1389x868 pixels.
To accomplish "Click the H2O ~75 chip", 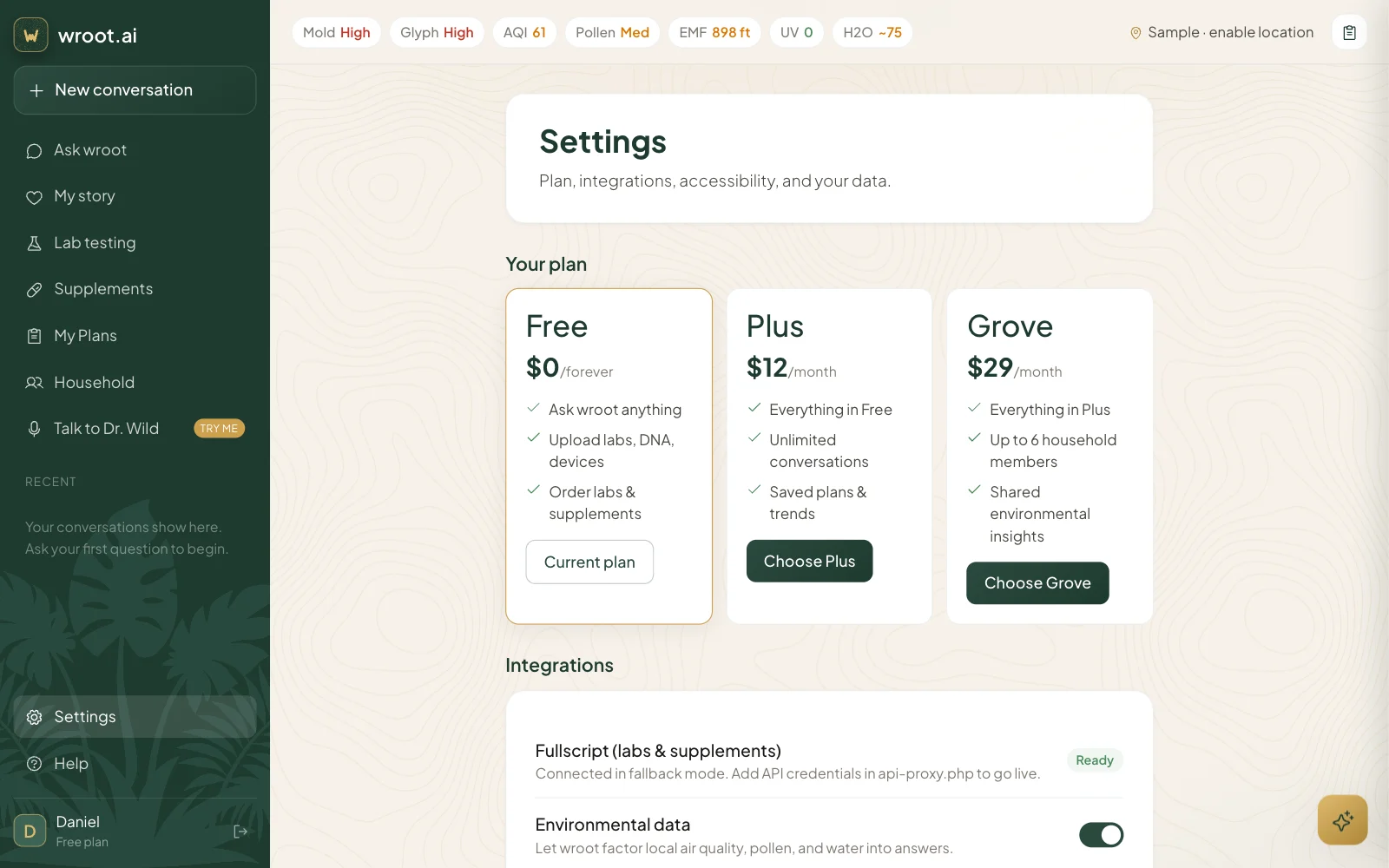I will point(872,32).
